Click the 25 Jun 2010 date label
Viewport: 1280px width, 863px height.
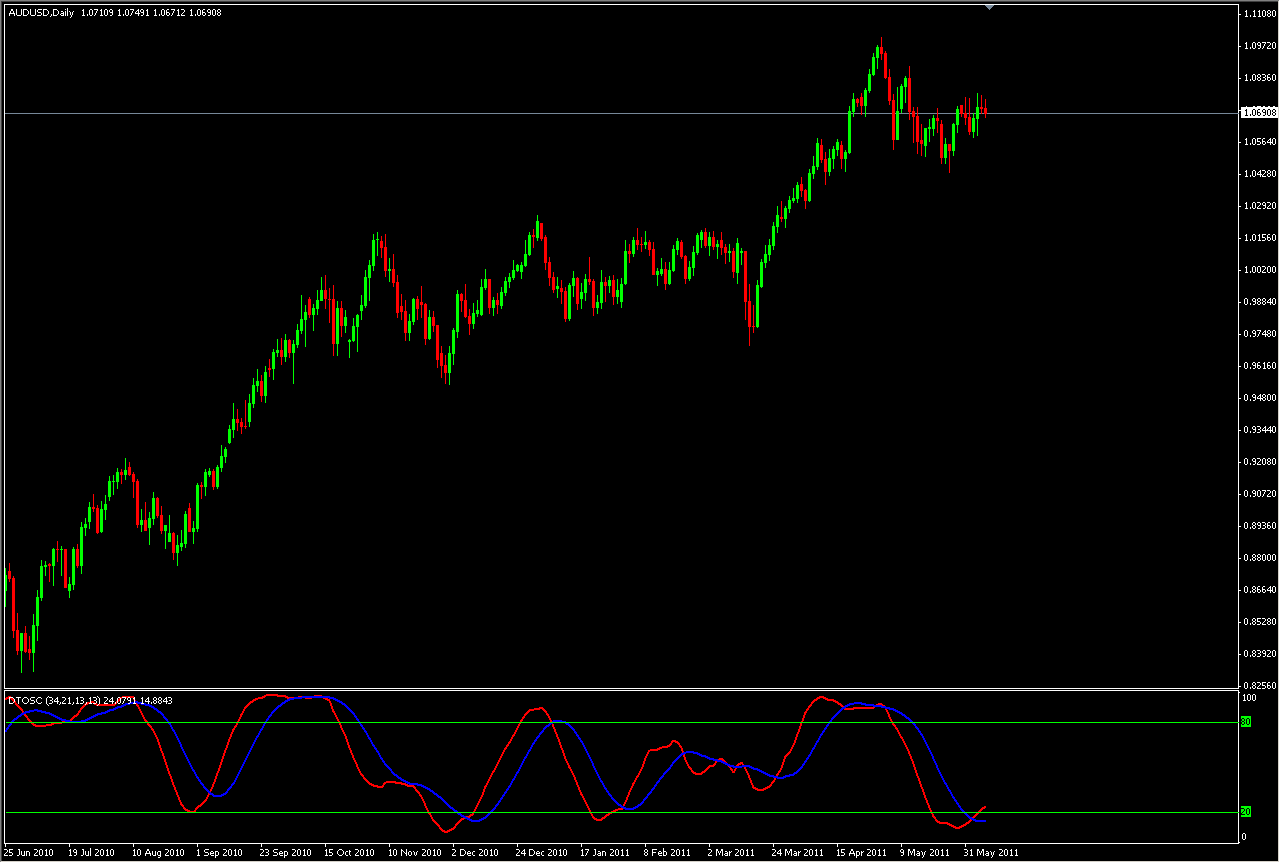pyautogui.click(x=30, y=853)
